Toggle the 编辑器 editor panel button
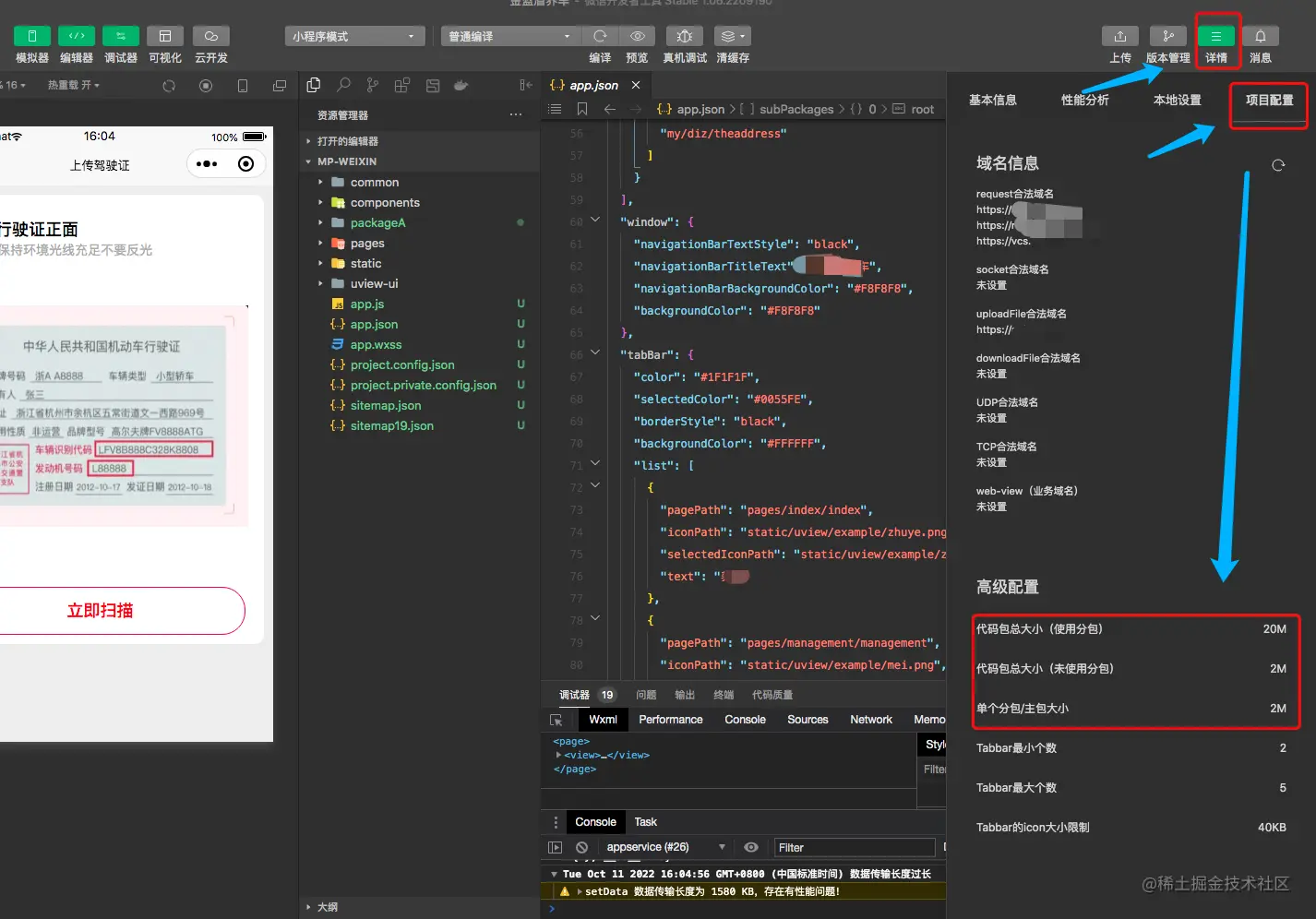Viewport: 1316px width, 919px height. (x=77, y=36)
